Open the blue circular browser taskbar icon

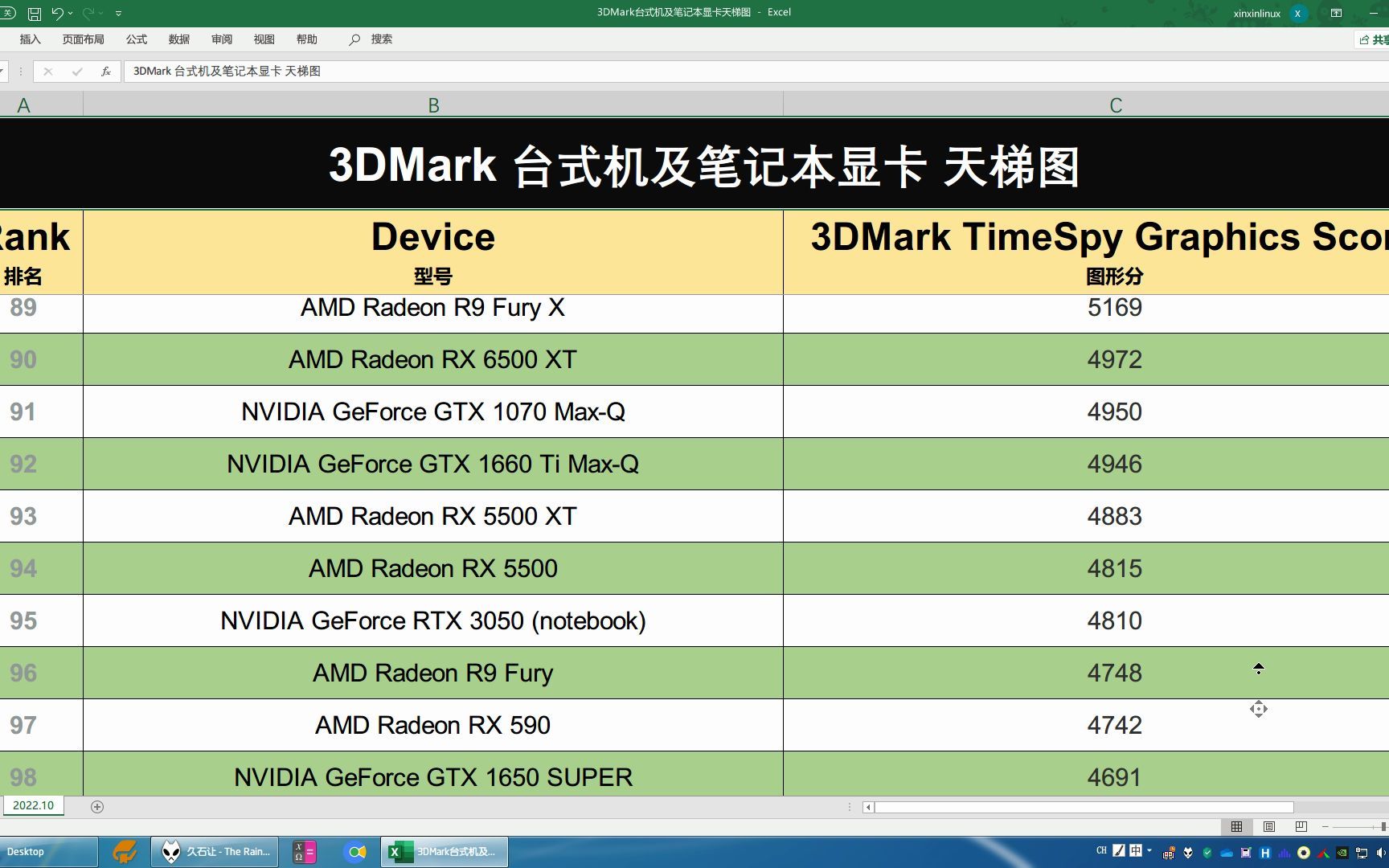coord(354,852)
